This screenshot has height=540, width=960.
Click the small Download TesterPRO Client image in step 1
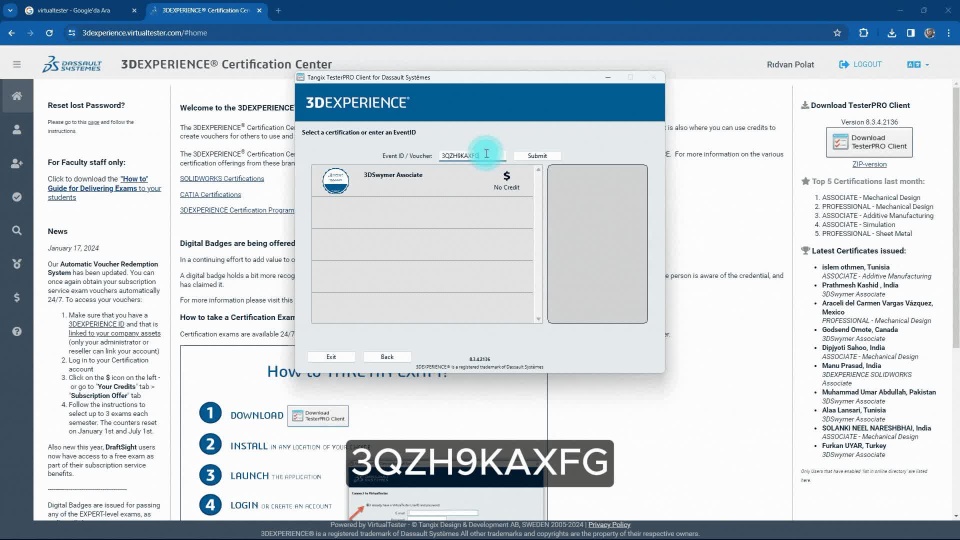318,416
